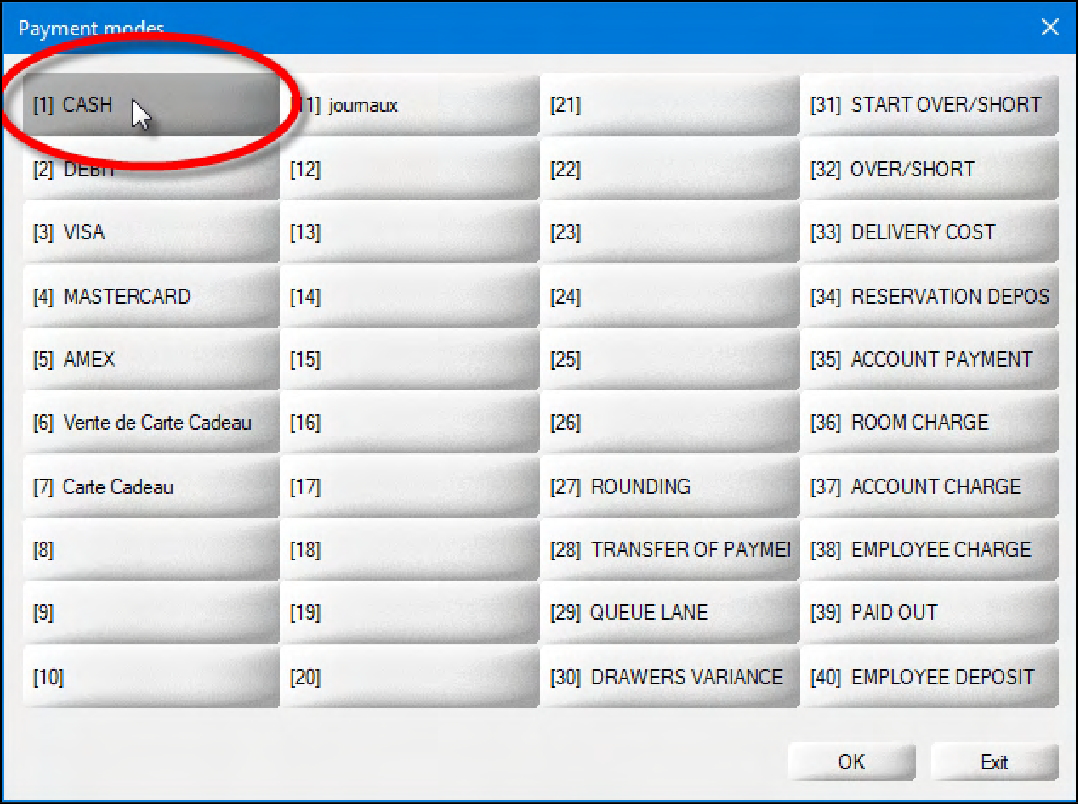Select the ROUNDING payment mode
The height and width of the screenshot is (804, 1078).
pyautogui.click(x=668, y=487)
